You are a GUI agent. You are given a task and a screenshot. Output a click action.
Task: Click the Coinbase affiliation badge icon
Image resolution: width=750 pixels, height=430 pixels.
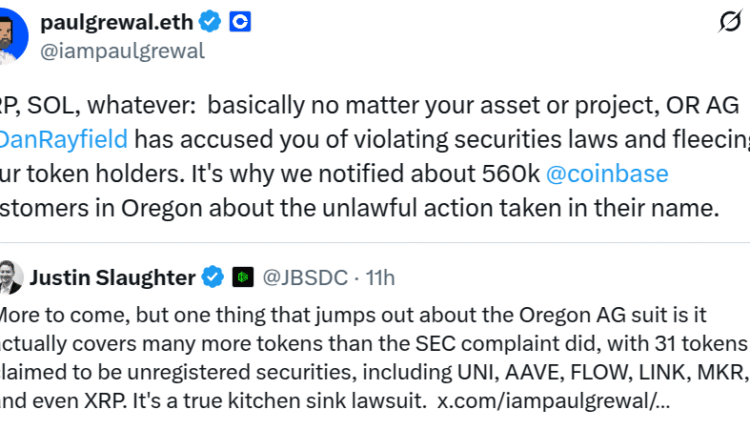point(240,20)
